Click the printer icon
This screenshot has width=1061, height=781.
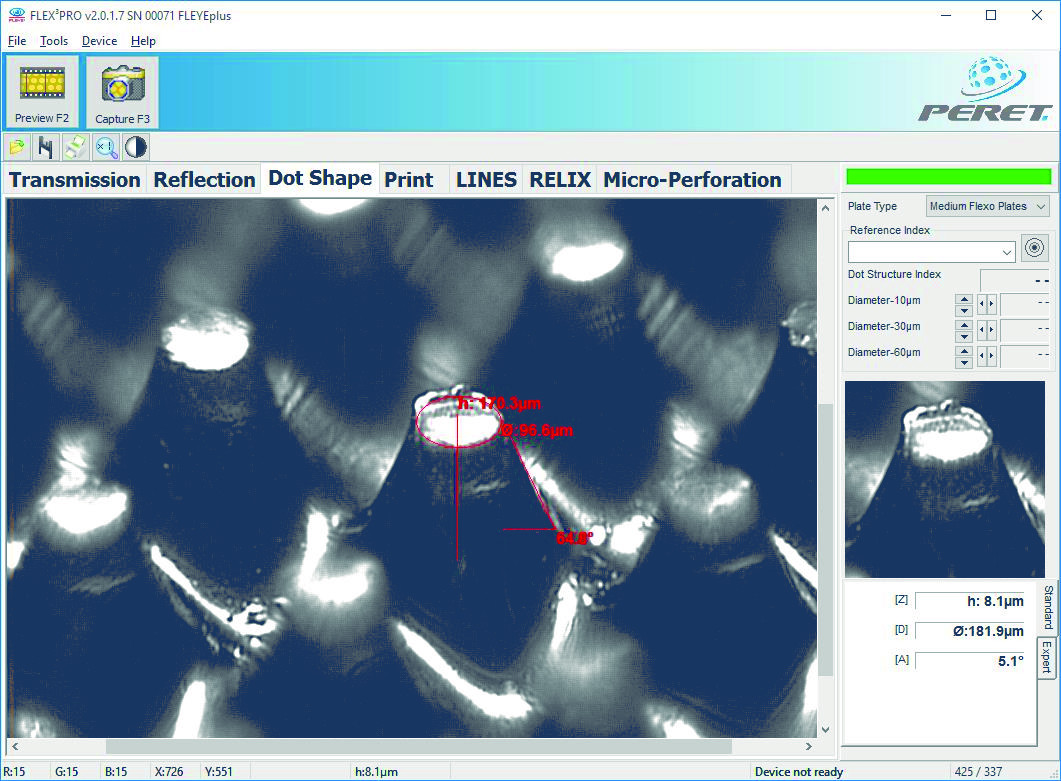pos(76,148)
